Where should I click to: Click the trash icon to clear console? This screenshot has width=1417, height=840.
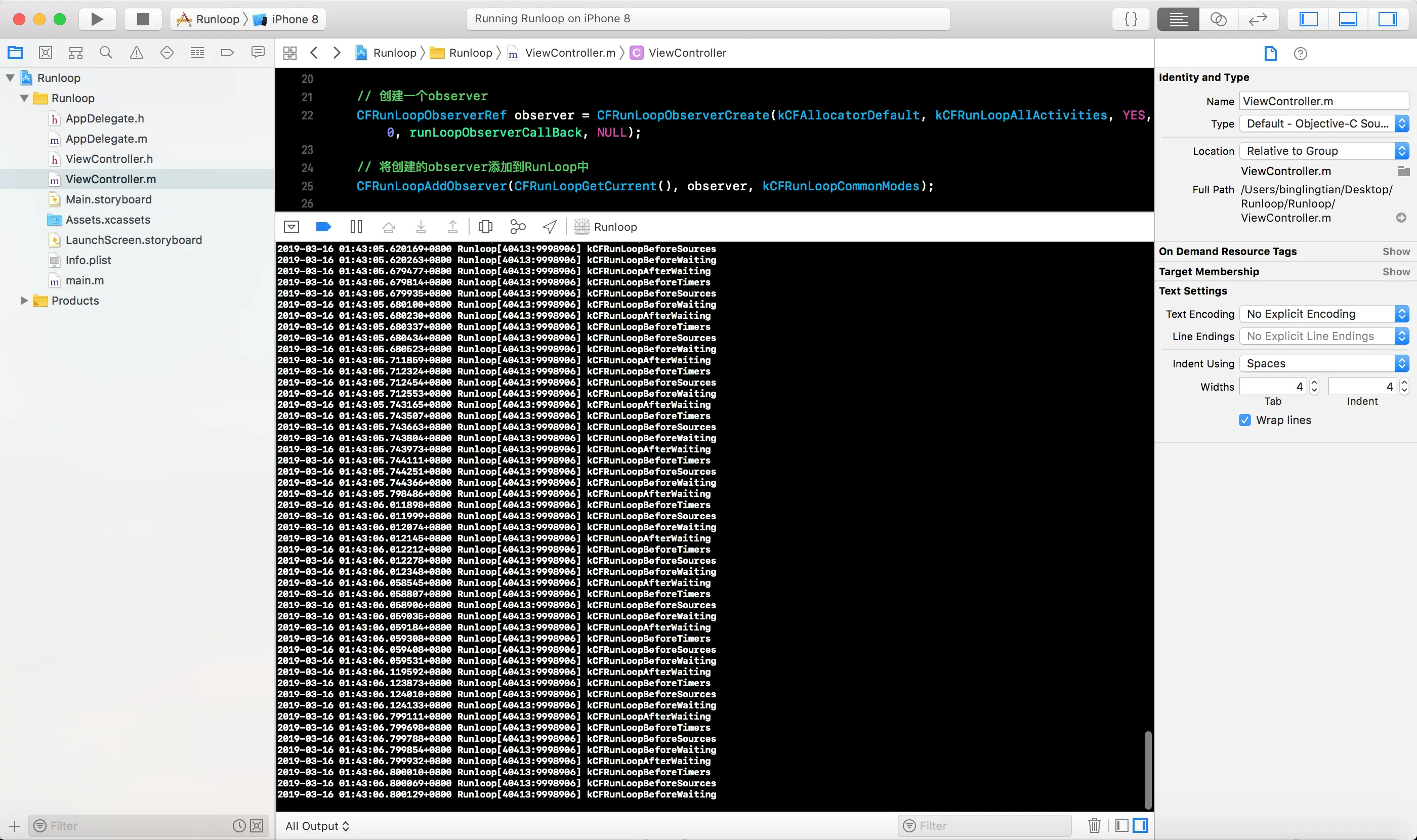(1094, 825)
